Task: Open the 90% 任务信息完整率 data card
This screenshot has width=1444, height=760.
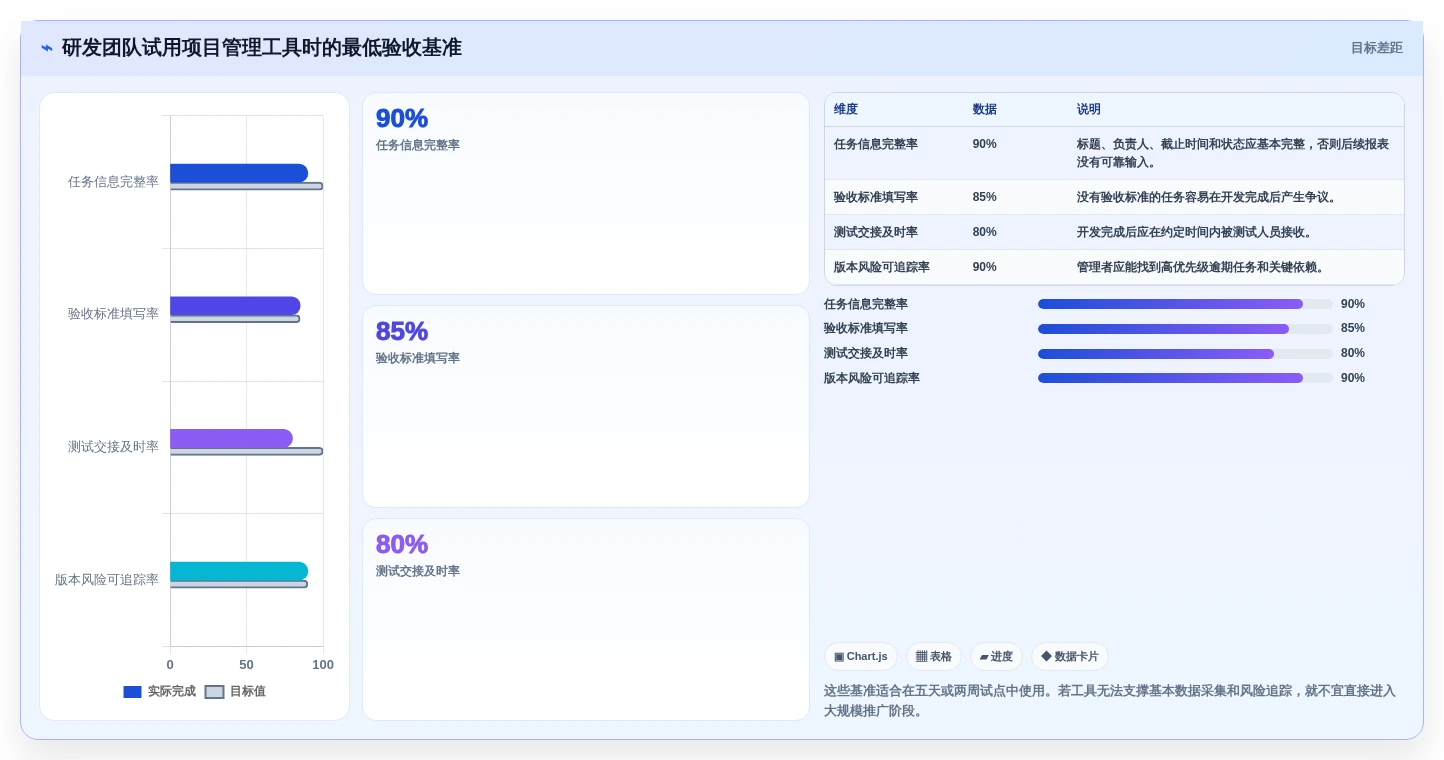Action: (586, 194)
